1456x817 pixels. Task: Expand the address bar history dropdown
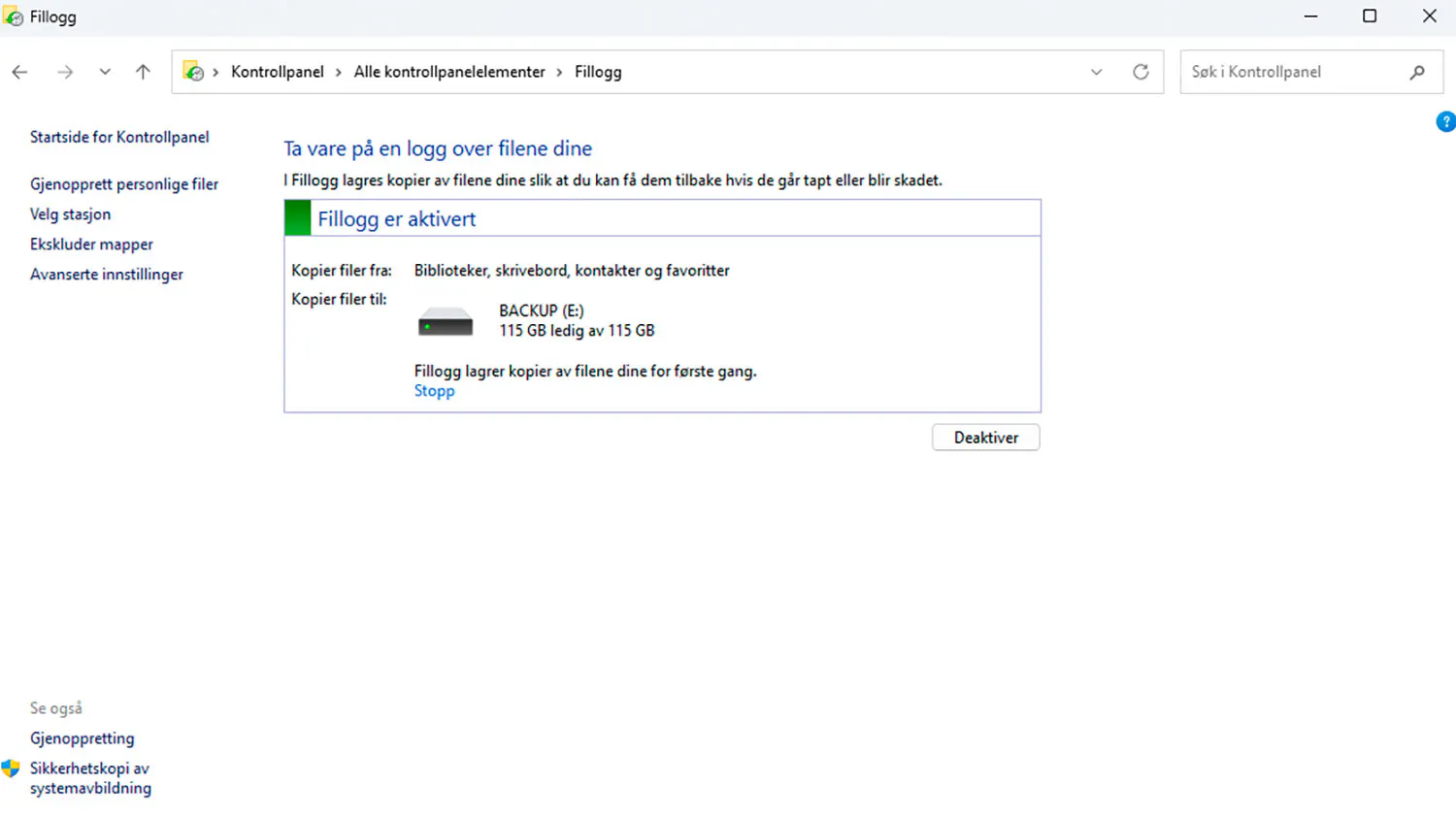click(1096, 72)
